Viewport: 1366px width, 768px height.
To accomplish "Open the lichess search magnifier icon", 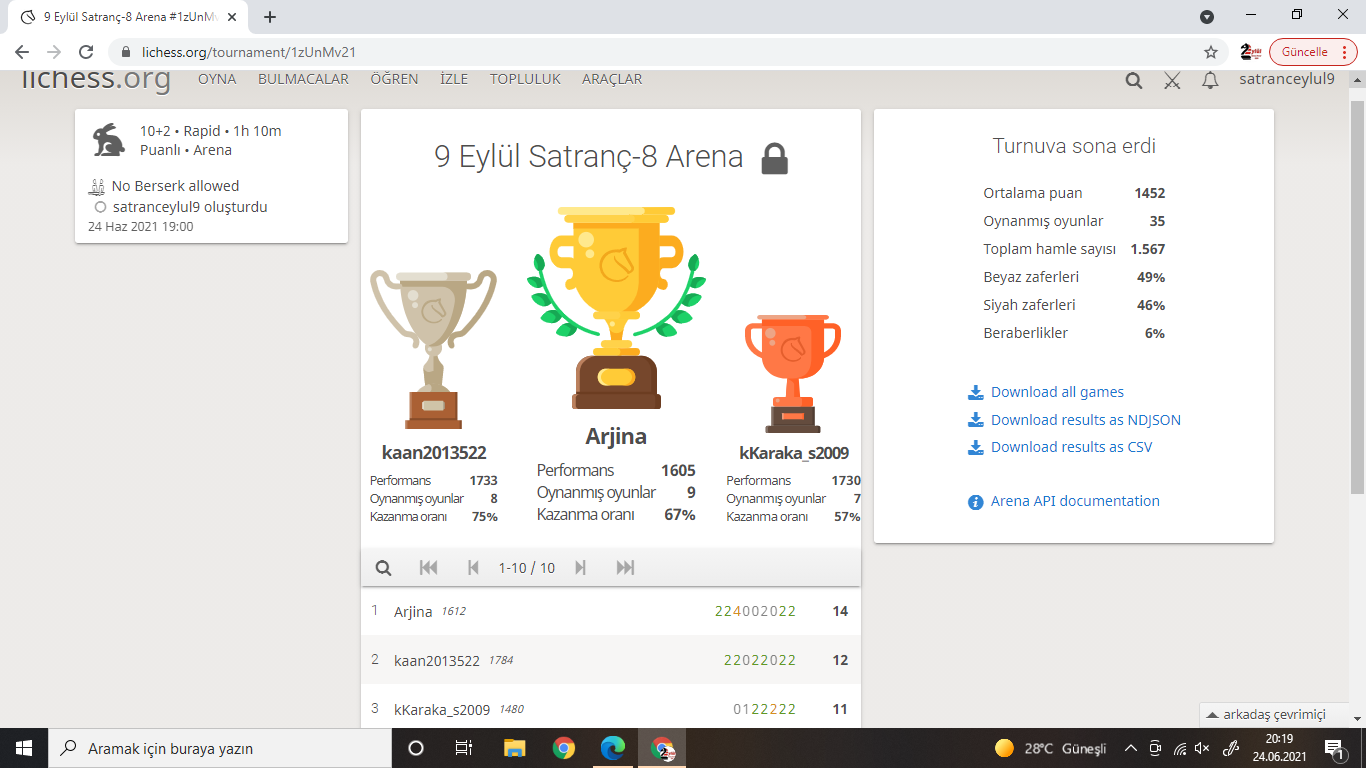I will tap(1134, 81).
